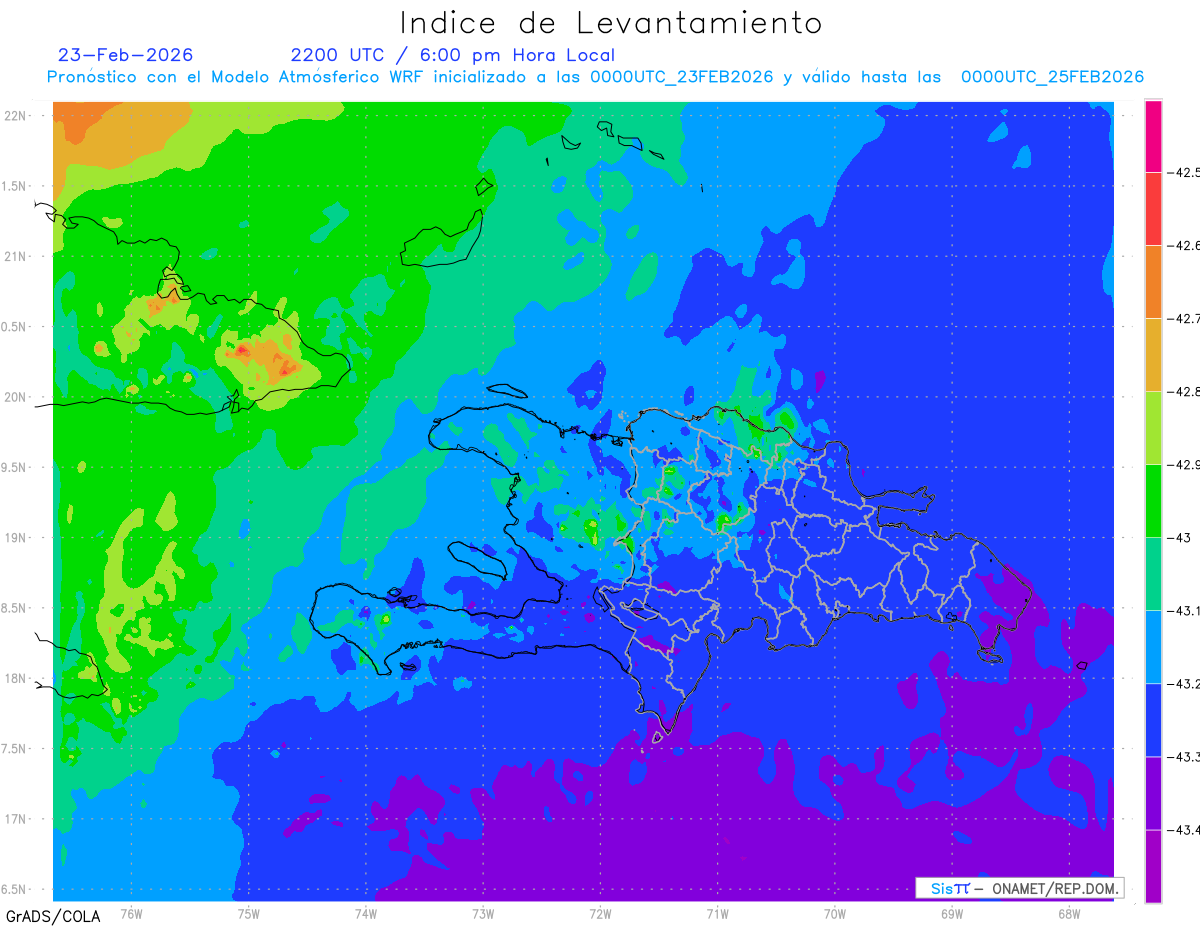
Task: Click the '-42.9' color bar label
Action: (1186, 464)
